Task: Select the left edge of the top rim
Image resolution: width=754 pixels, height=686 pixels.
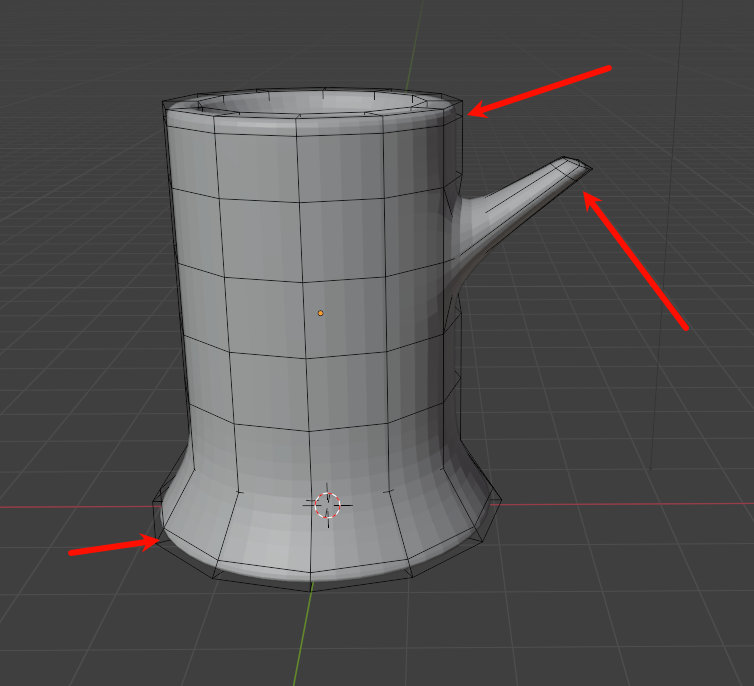Action: [x=167, y=107]
